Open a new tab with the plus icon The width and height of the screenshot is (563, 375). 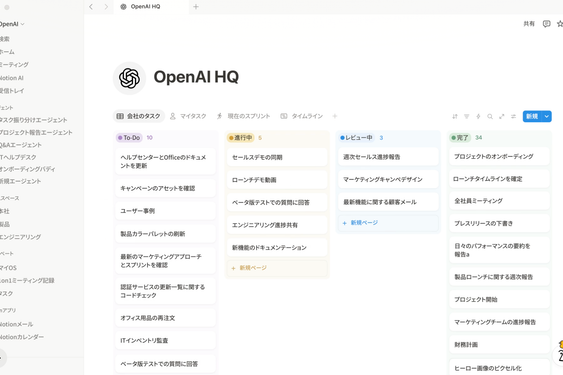196,6
